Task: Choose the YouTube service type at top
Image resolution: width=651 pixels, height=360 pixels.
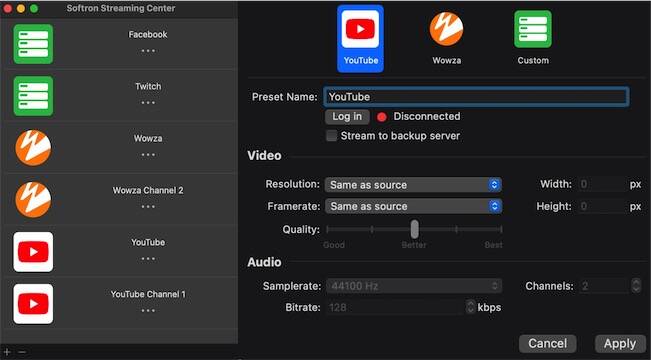Action: (360, 39)
